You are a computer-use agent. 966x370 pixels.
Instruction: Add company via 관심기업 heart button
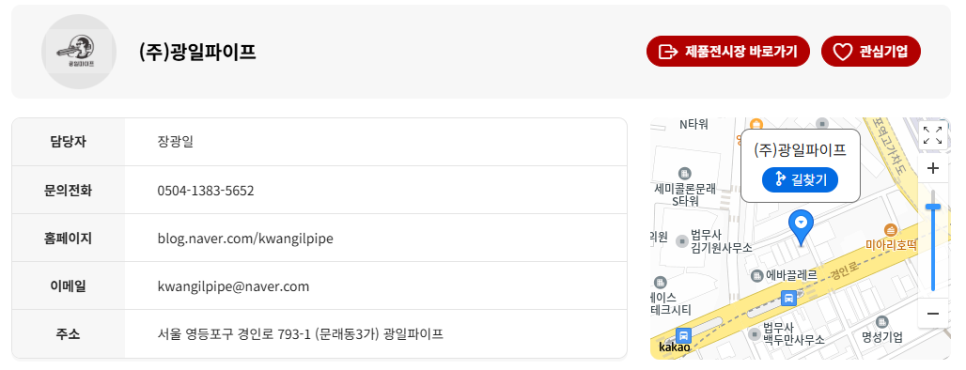coord(871,51)
